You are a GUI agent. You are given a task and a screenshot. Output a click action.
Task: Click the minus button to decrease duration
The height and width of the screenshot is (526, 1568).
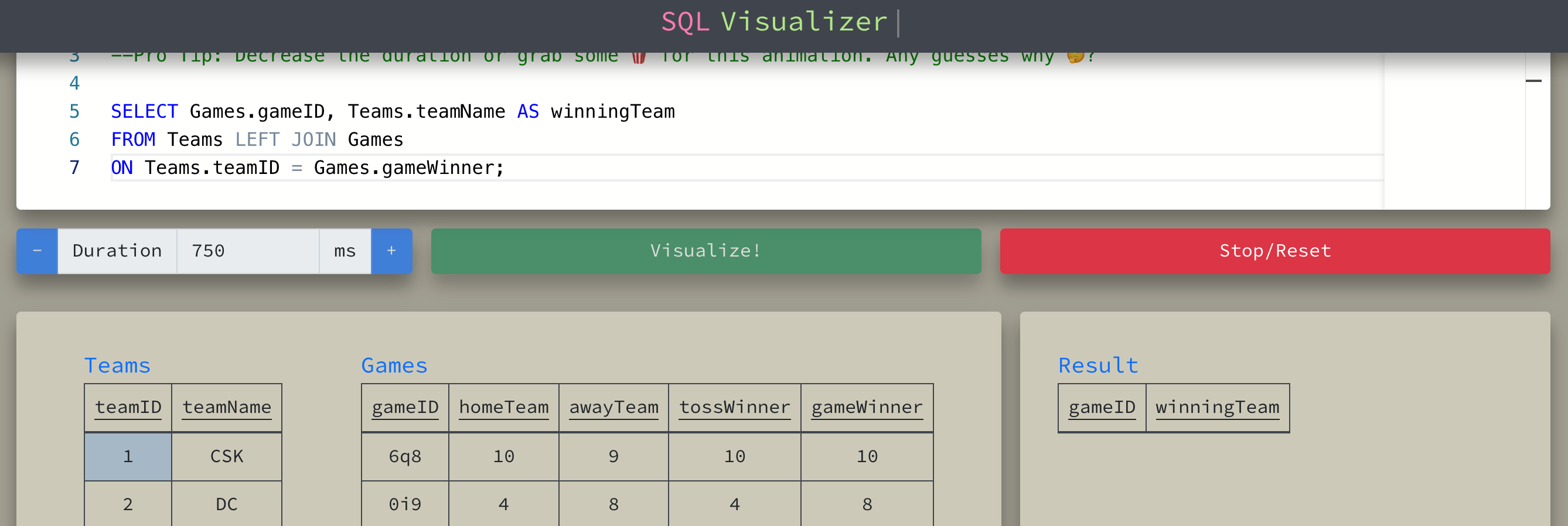[37, 251]
